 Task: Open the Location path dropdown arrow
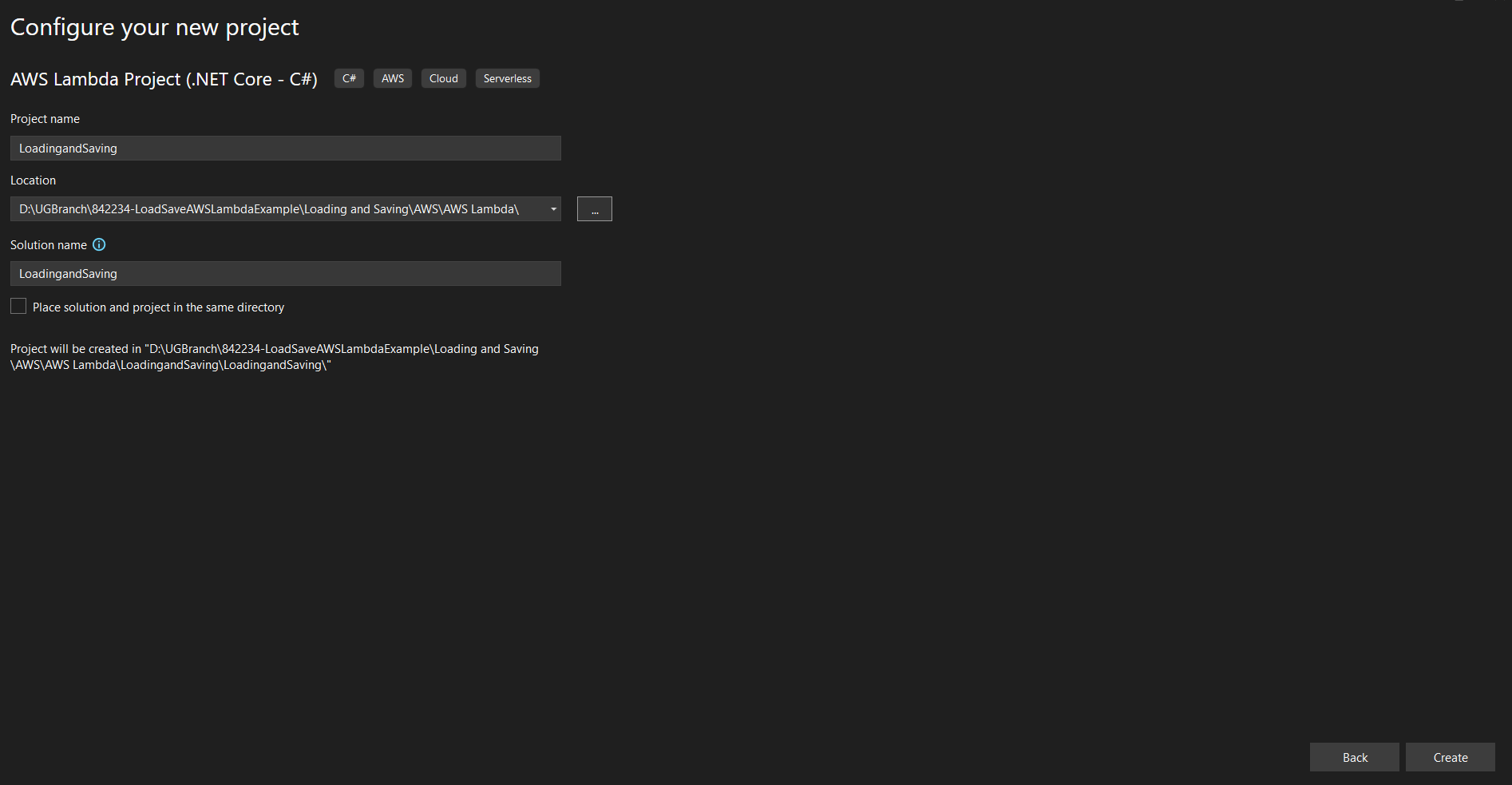(553, 209)
